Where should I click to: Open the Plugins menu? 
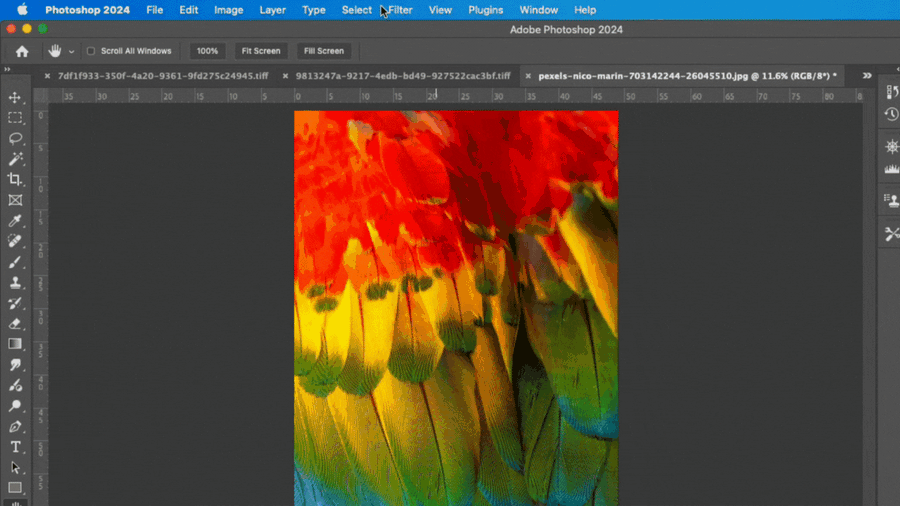click(486, 10)
